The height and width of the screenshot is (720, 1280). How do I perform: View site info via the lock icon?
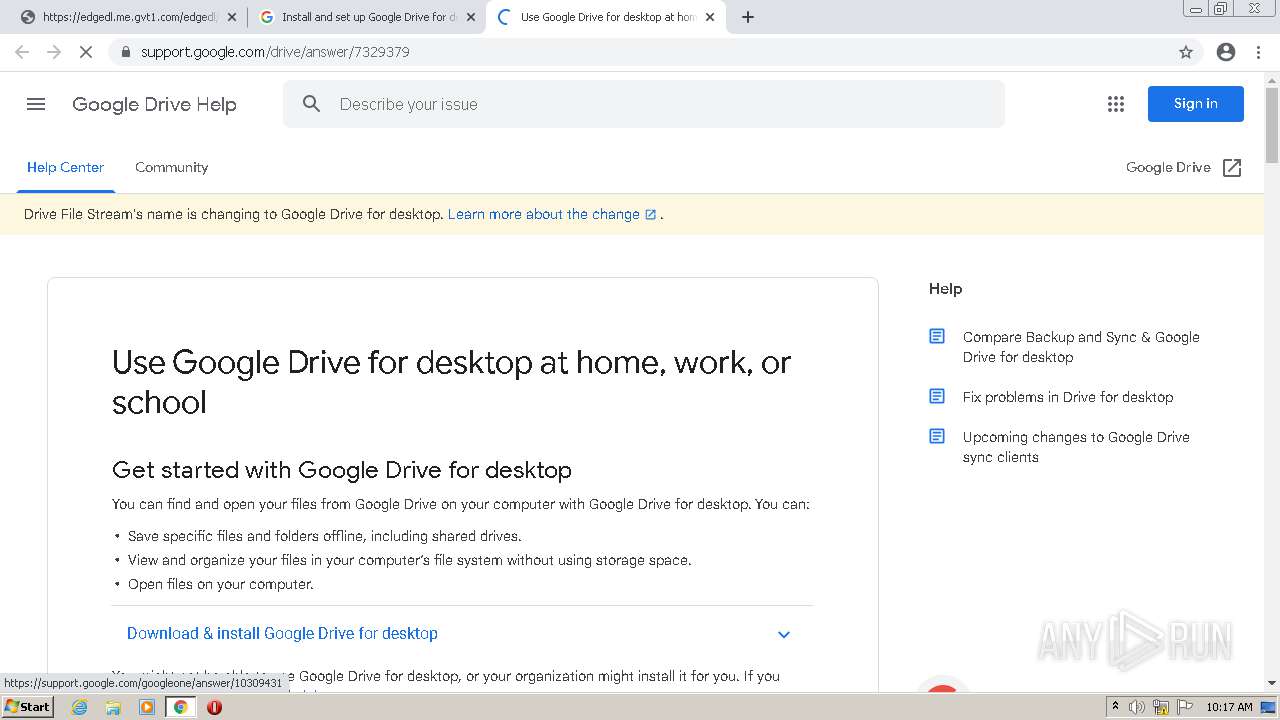tap(125, 52)
